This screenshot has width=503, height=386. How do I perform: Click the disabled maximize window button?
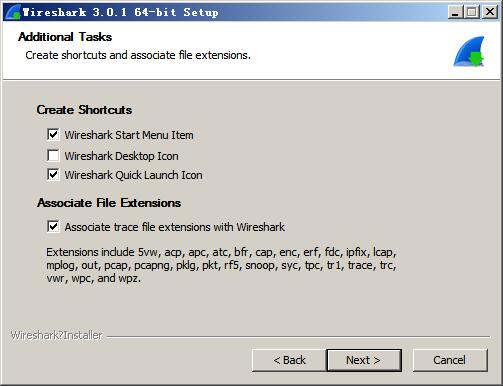pos(472,12)
